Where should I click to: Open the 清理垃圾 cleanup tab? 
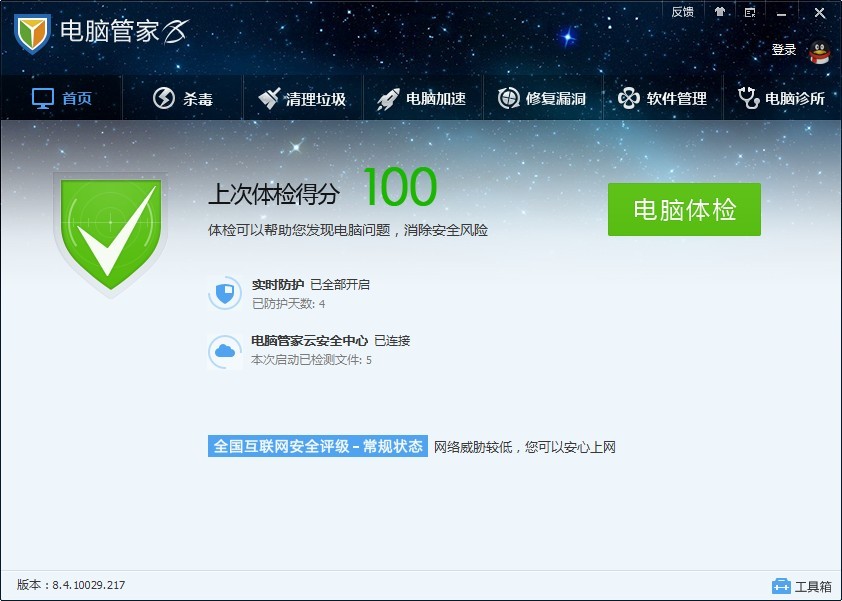303,98
